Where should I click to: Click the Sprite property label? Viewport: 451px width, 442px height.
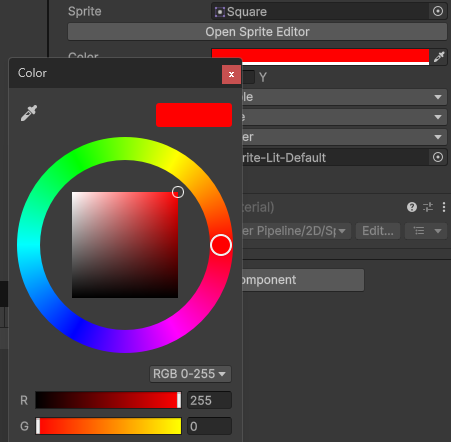(x=85, y=11)
